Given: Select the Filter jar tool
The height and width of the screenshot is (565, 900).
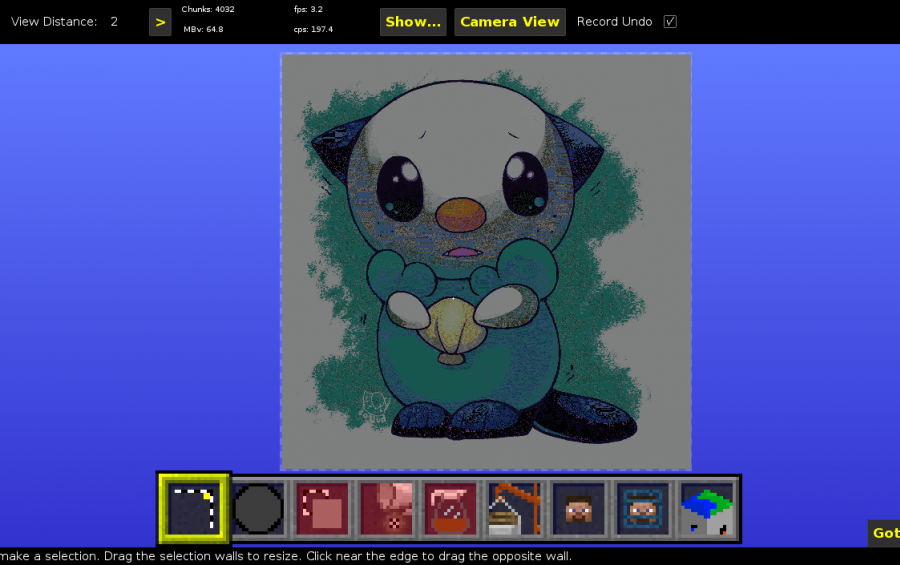Looking at the screenshot, I should pos(451,509).
